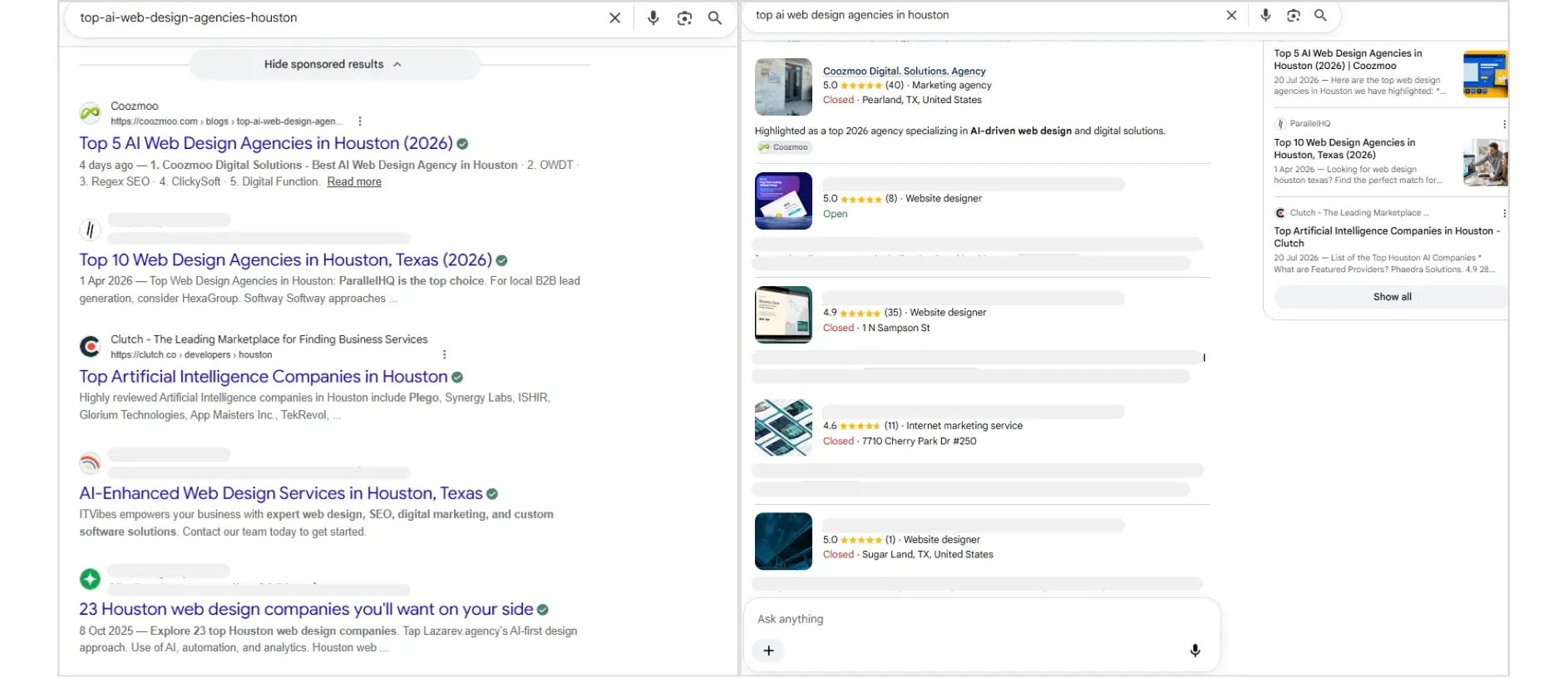
Task: Focus the Ask anything input field
Action: tap(981, 620)
